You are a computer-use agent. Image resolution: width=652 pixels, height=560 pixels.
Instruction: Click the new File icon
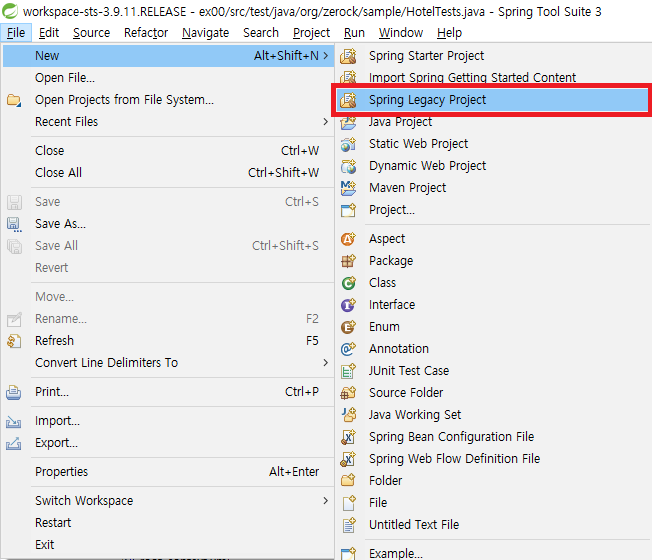(348, 503)
